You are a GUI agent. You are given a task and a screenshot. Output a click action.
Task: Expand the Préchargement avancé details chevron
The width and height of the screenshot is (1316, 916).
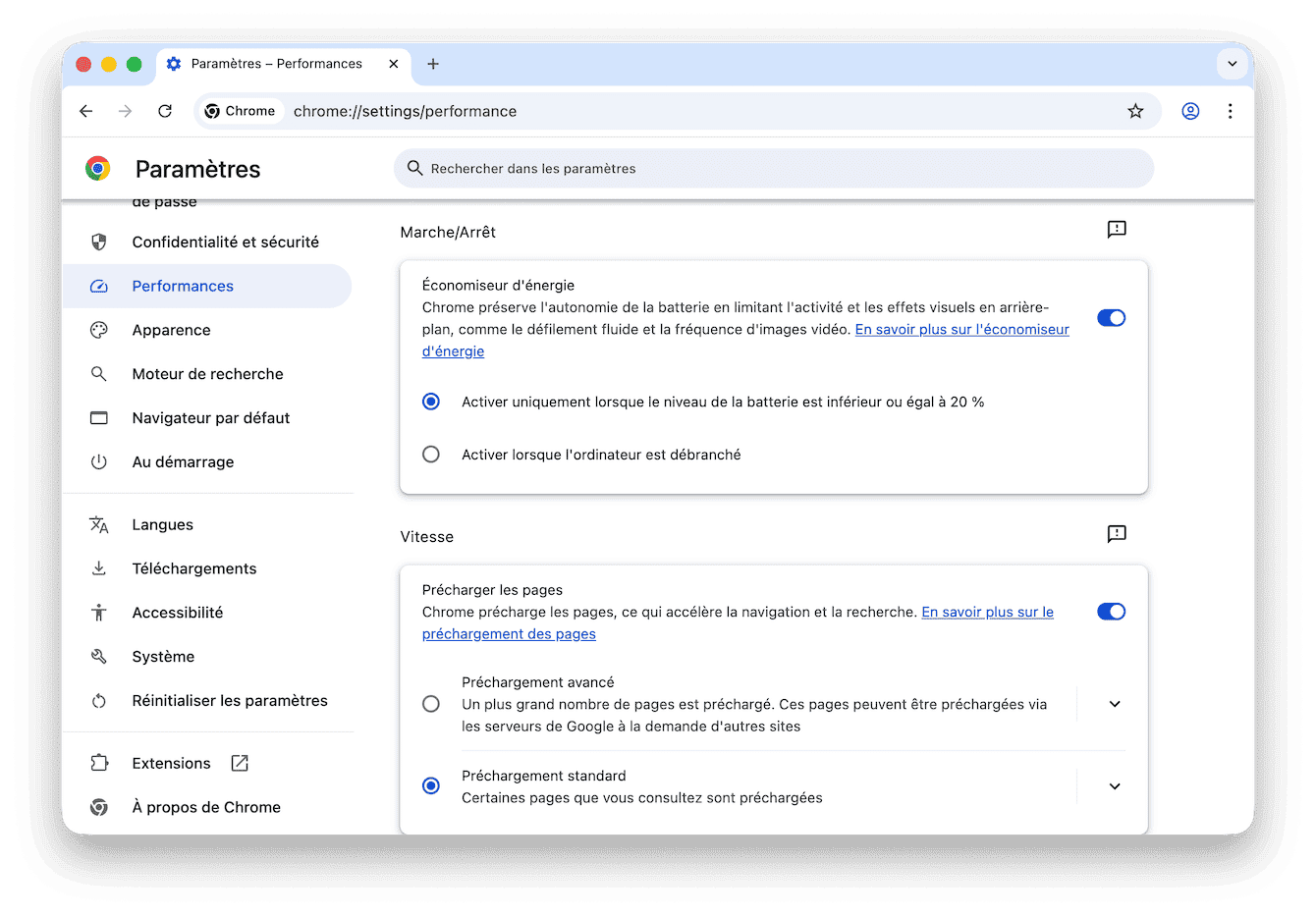tap(1115, 703)
